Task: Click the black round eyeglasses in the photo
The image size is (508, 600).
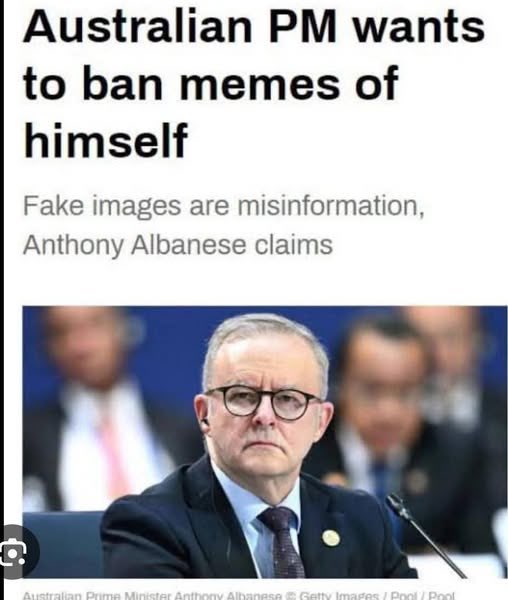Action: point(263,403)
